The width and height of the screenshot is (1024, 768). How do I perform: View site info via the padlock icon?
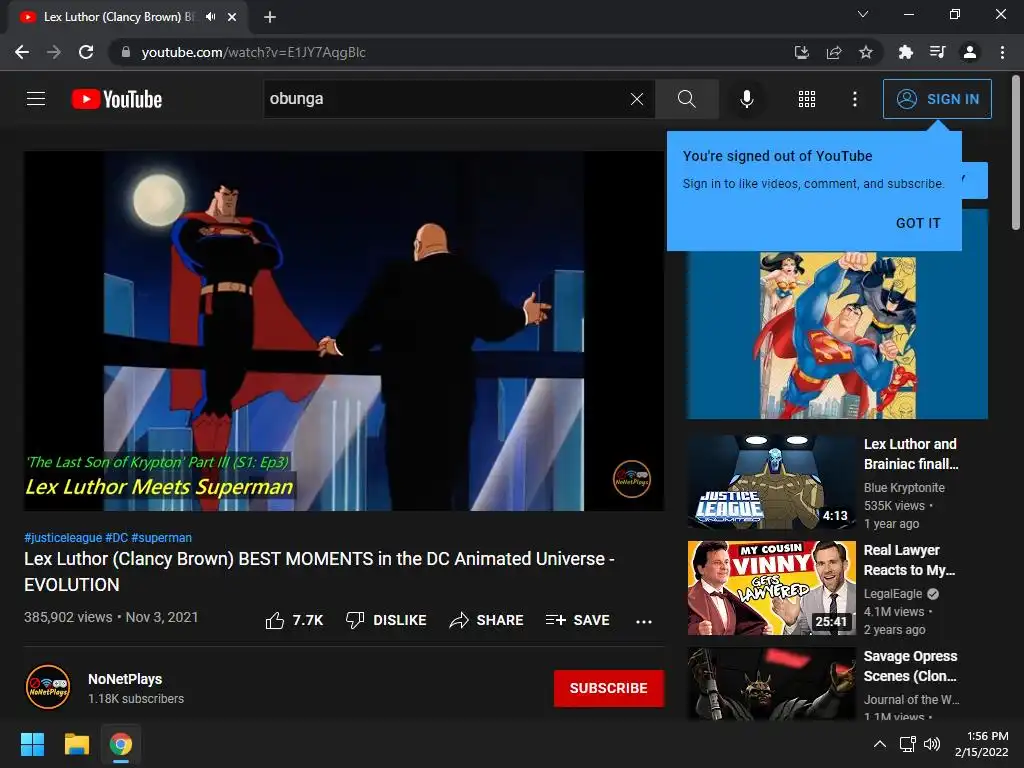tap(126, 52)
